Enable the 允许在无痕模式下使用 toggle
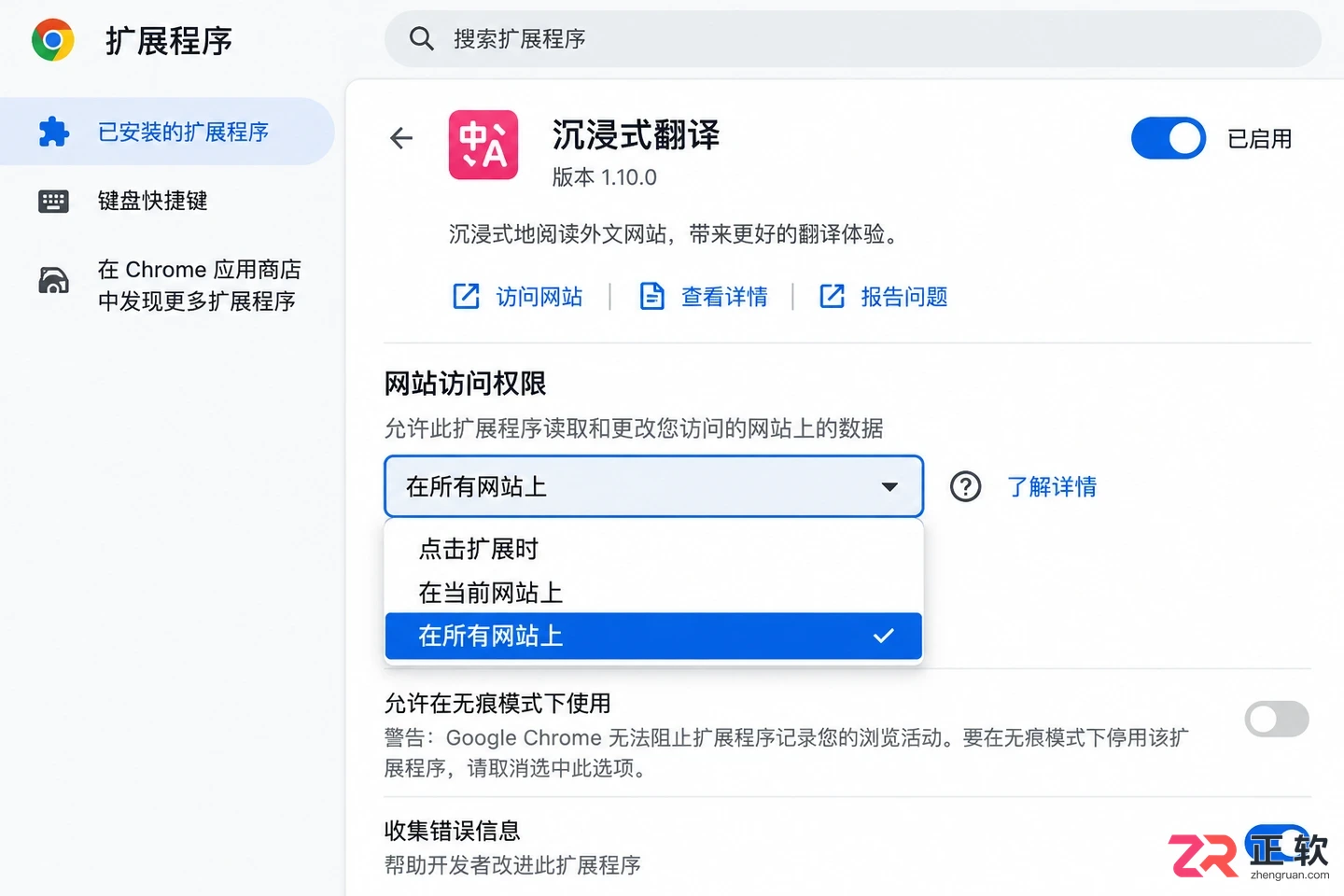The height and width of the screenshot is (896, 1344). pos(1277,719)
